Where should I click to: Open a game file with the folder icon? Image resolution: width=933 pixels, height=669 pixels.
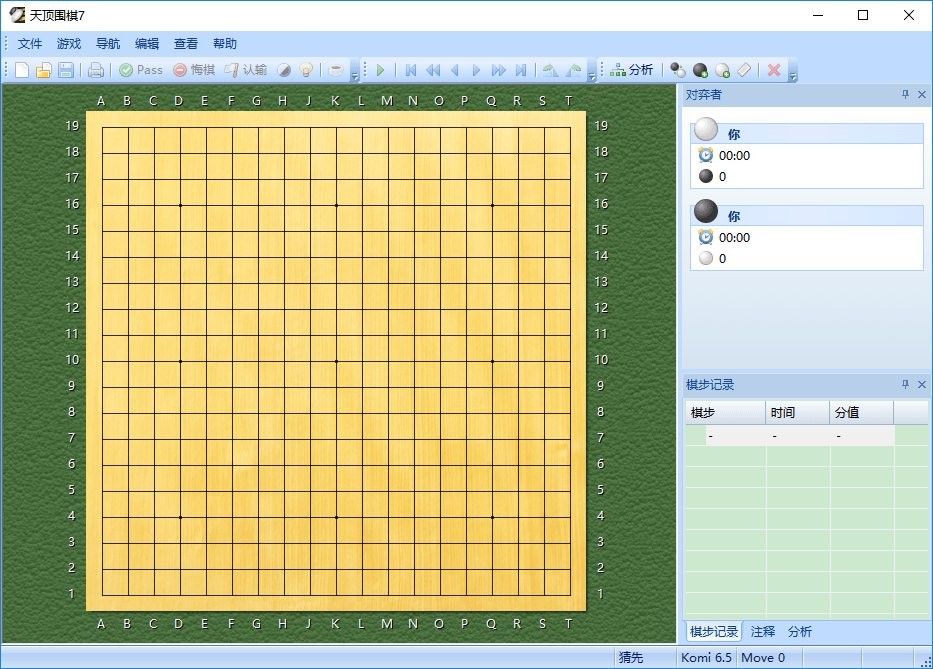coord(44,70)
